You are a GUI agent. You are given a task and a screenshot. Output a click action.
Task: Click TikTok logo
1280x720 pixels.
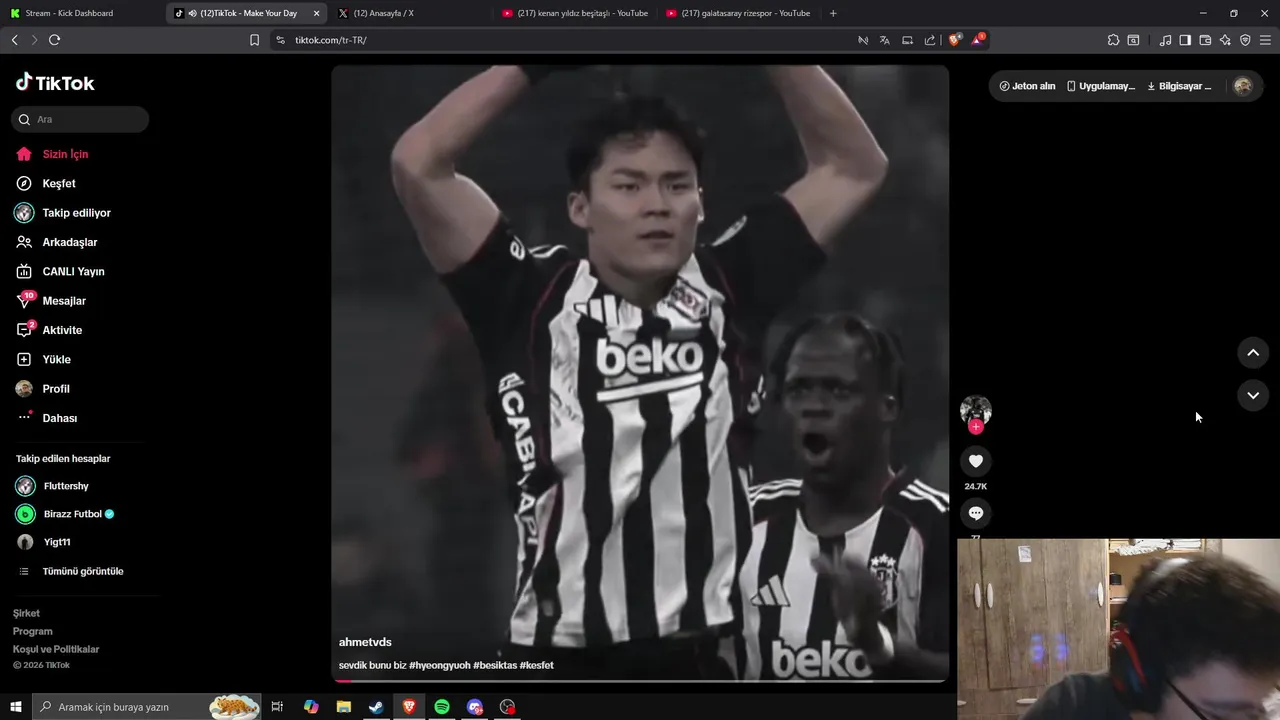[x=55, y=83]
